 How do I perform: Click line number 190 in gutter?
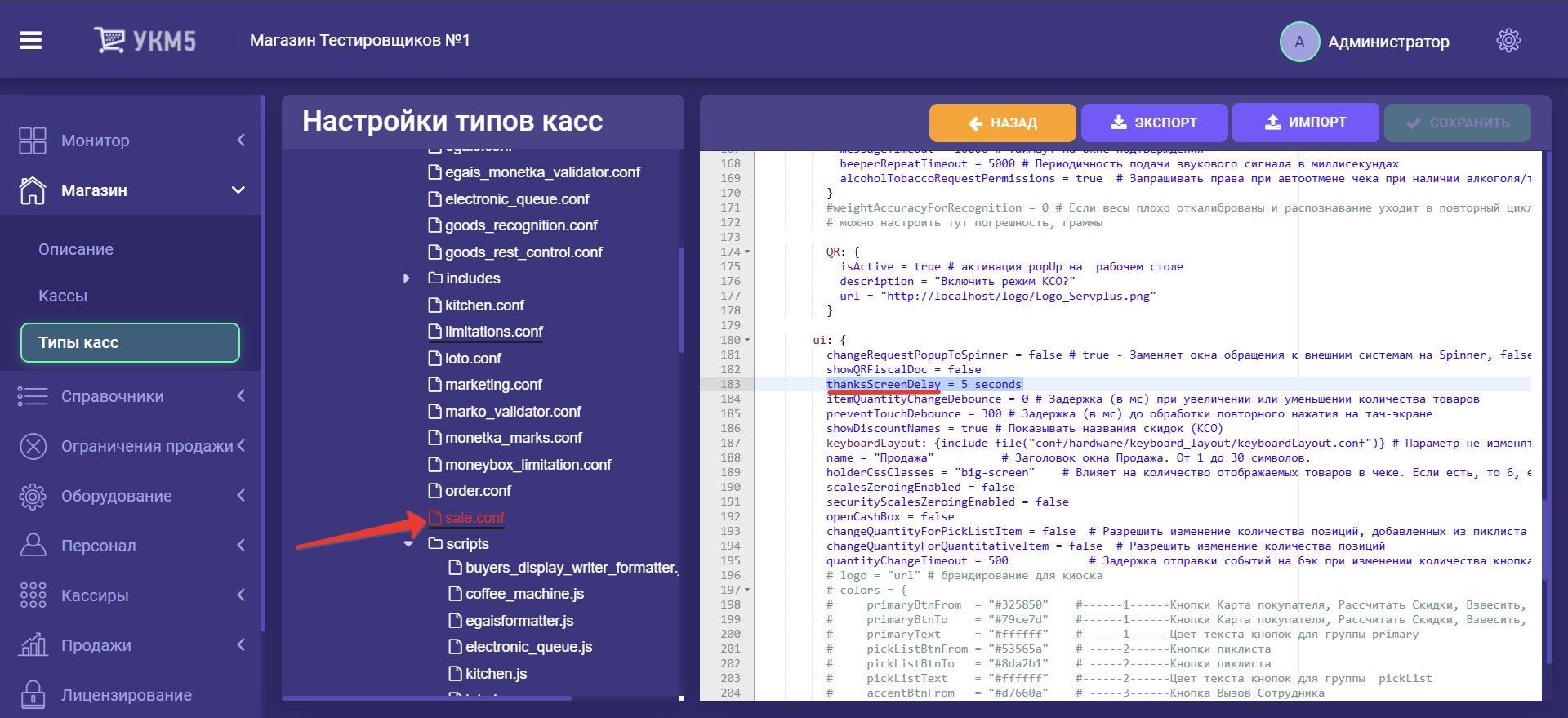730,487
